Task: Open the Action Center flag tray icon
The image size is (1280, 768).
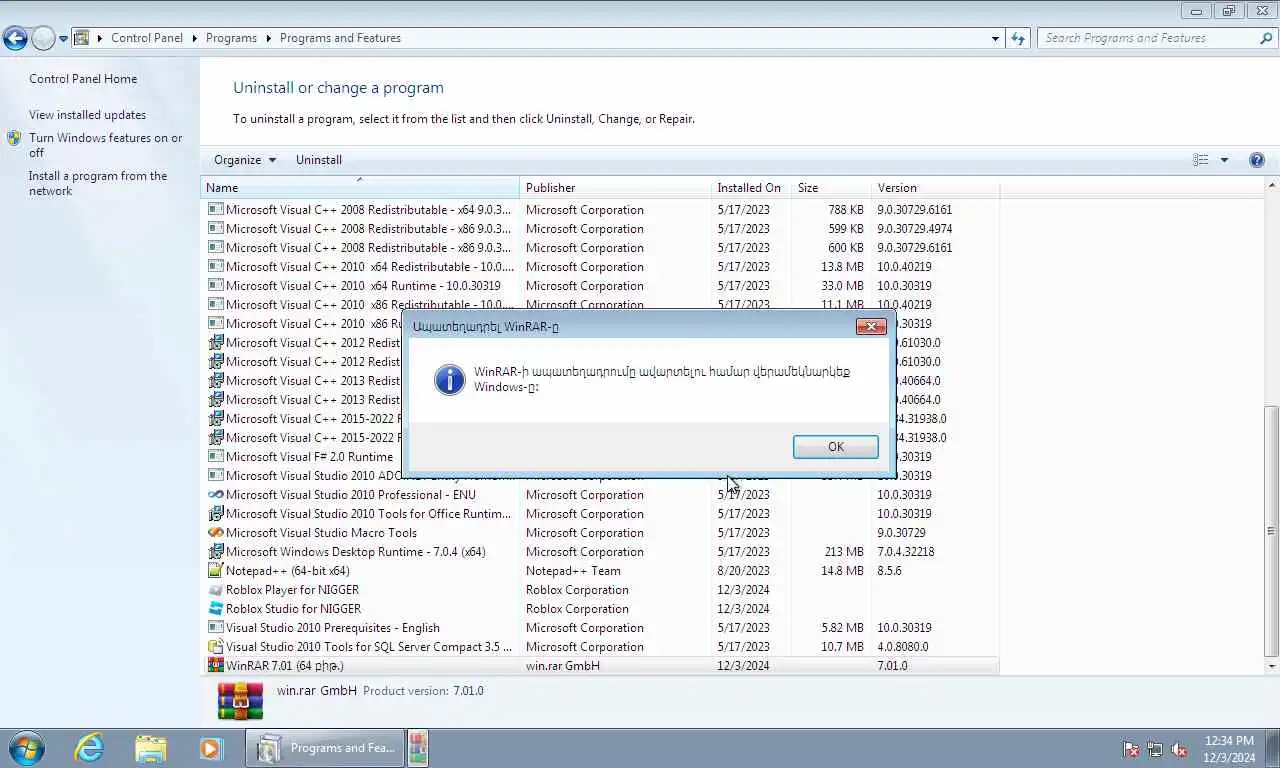Action: click(x=1131, y=749)
